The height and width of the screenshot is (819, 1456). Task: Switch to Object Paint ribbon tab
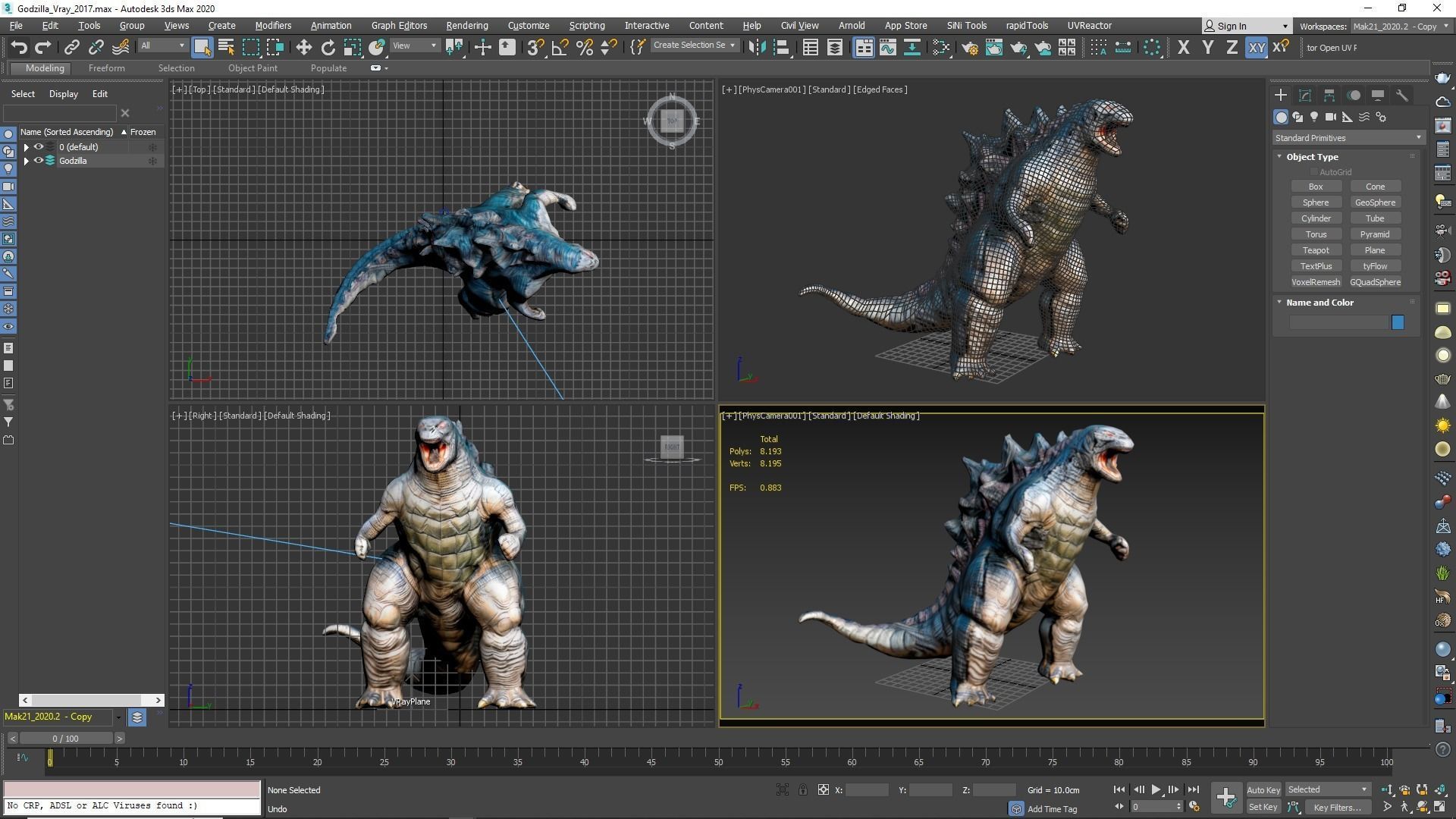tap(253, 68)
